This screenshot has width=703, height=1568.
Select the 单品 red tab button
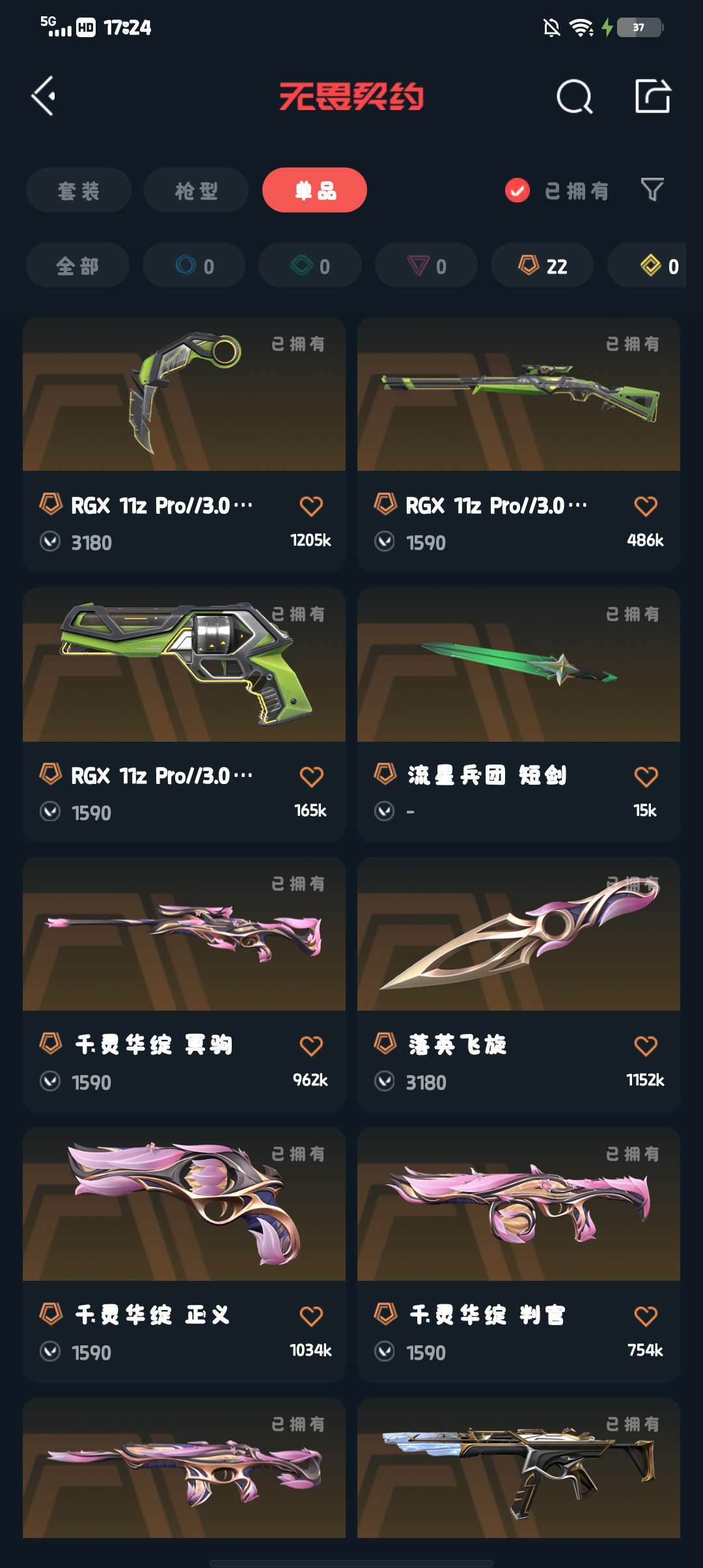[x=314, y=190]
